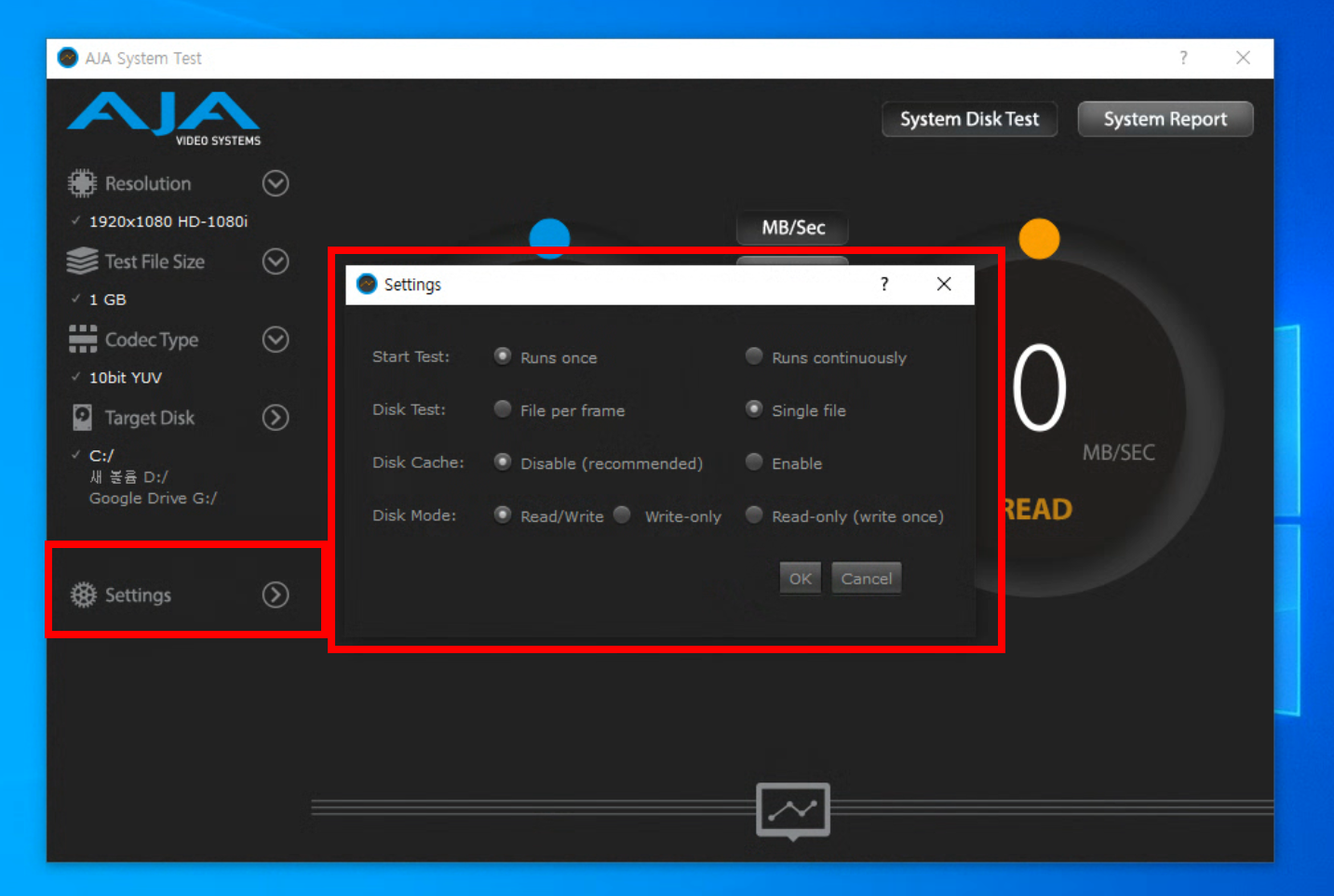Click the Codec Type label

click(152, 340)
